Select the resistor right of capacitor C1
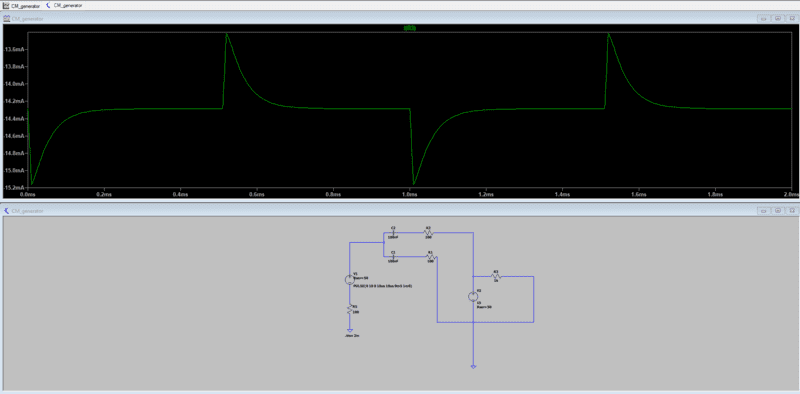800x394 pixels. pos(430,257)
